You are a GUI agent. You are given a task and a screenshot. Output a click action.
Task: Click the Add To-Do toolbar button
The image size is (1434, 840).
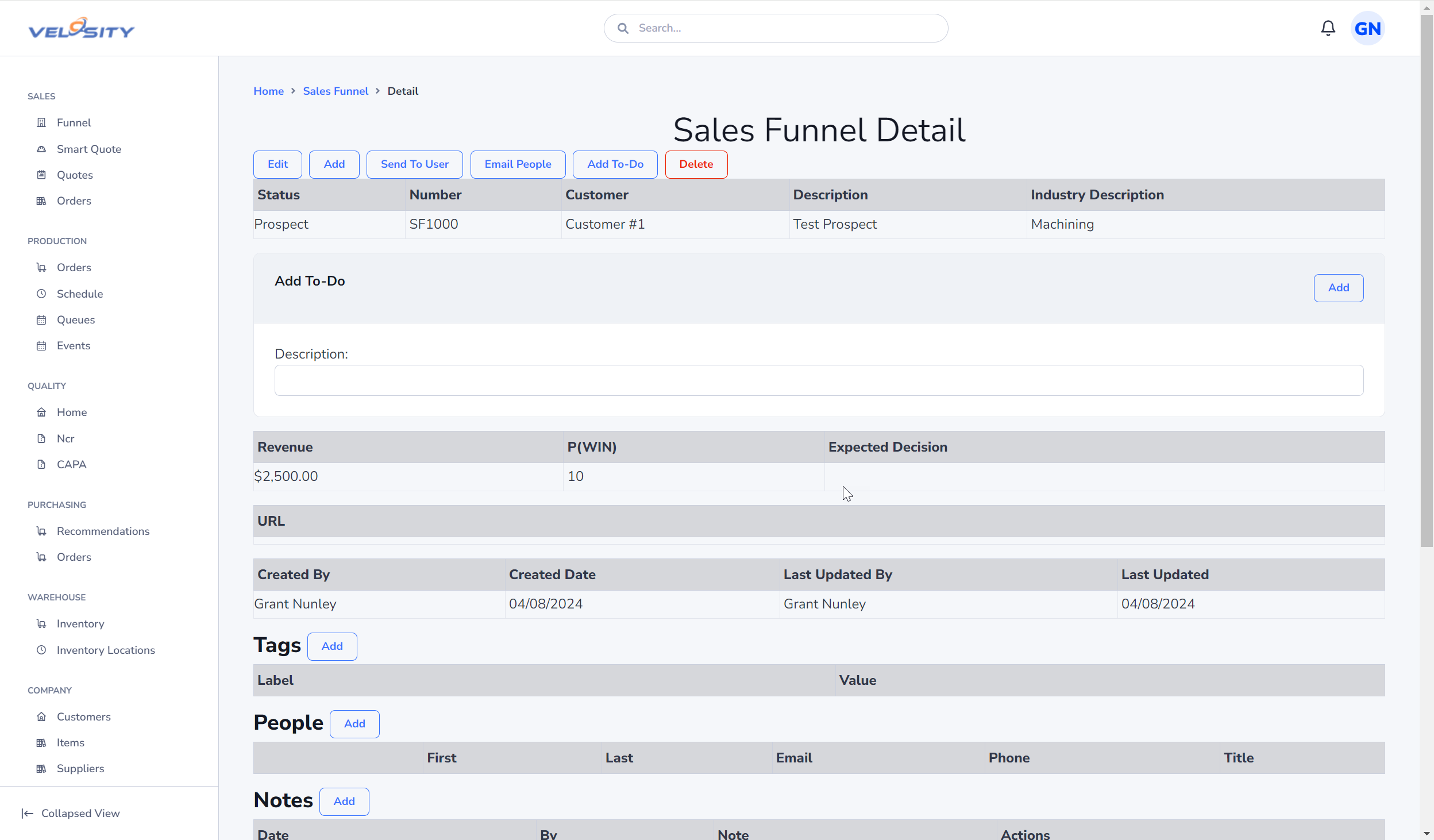[x=615, y=164]
